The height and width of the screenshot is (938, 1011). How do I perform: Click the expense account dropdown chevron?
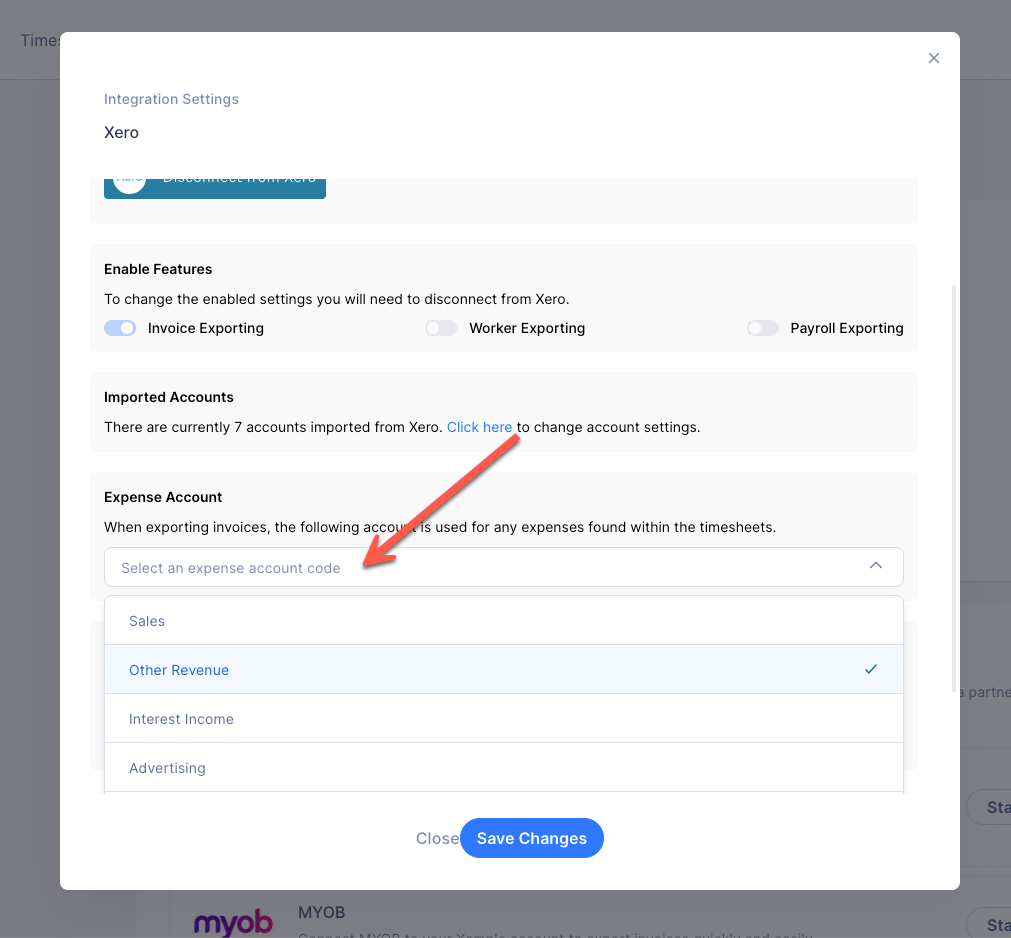(876, 566)
